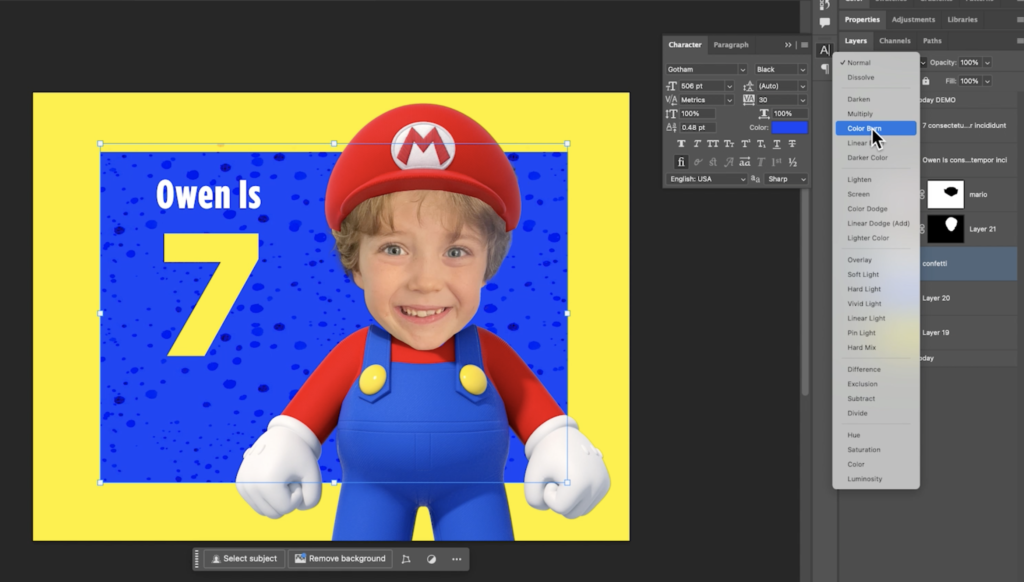Apply Superscript text style
The height and width of the screenshot is (582, 1024).
point(745,144)
